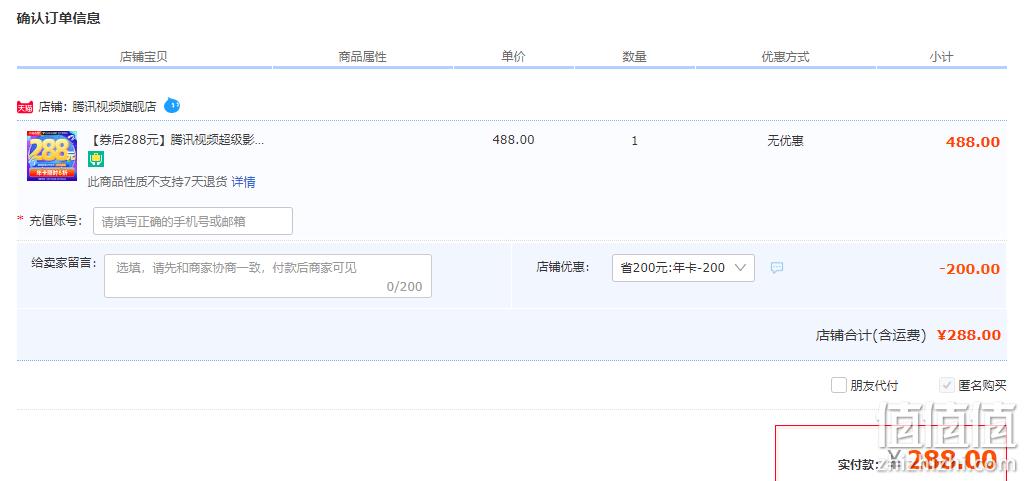This screenshot has width=1026, height=481.
Task: Click the red subtotal 488.00
Action: 973,142
